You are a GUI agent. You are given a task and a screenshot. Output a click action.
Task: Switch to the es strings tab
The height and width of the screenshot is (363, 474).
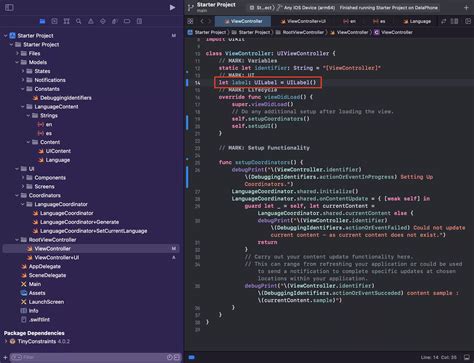point(379,21)
